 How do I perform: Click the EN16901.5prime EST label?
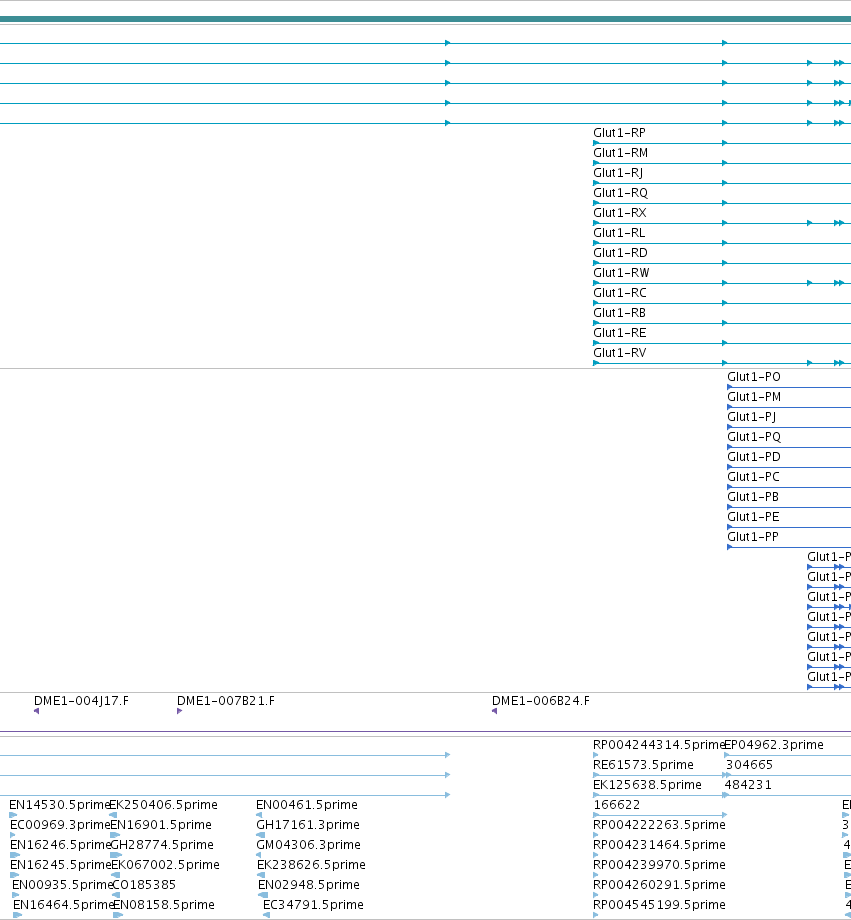161,825
